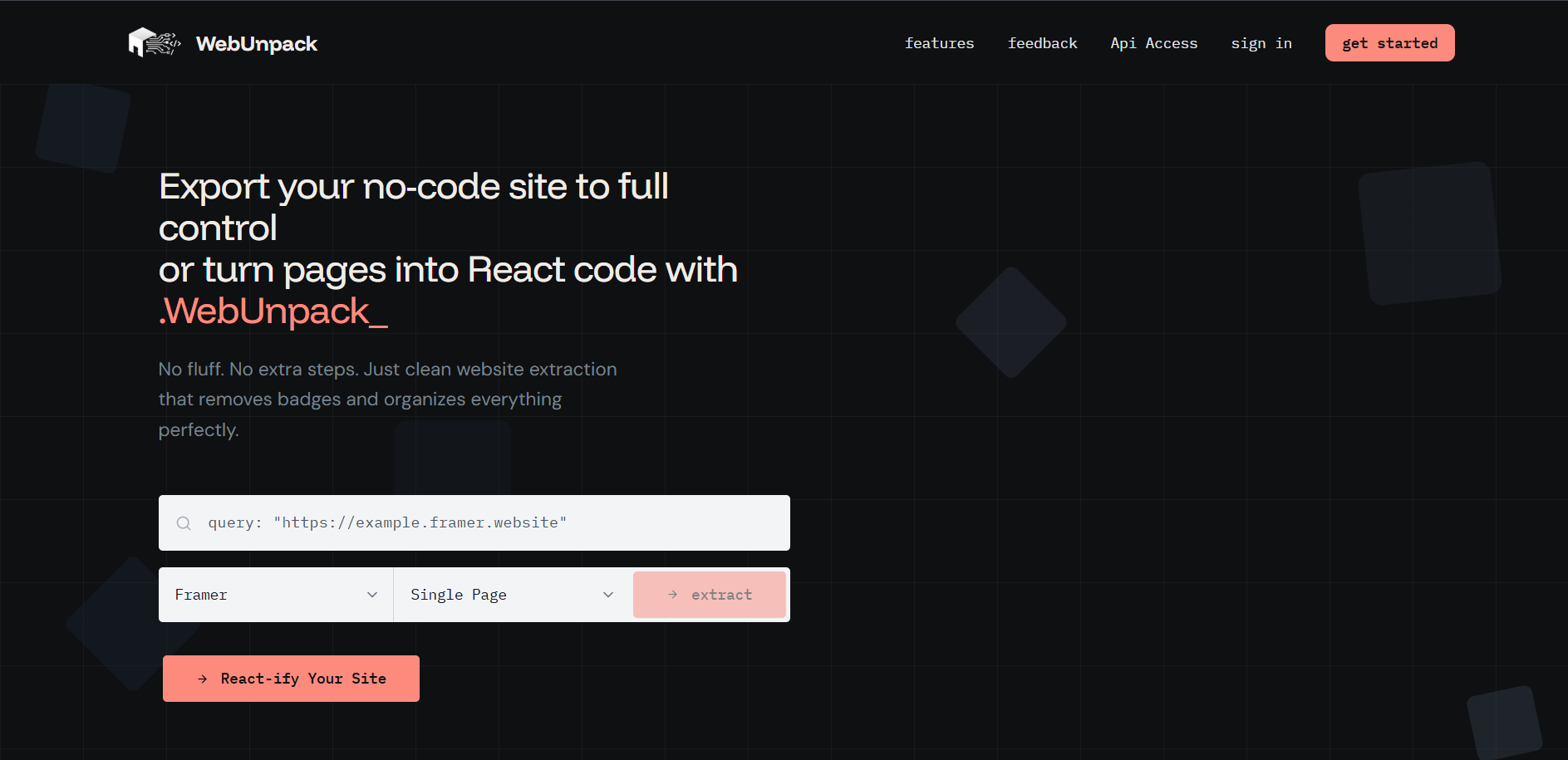Expand the chevron beside Framer
Viewport: 1568px width, 760px height.
tap(372, 594)
